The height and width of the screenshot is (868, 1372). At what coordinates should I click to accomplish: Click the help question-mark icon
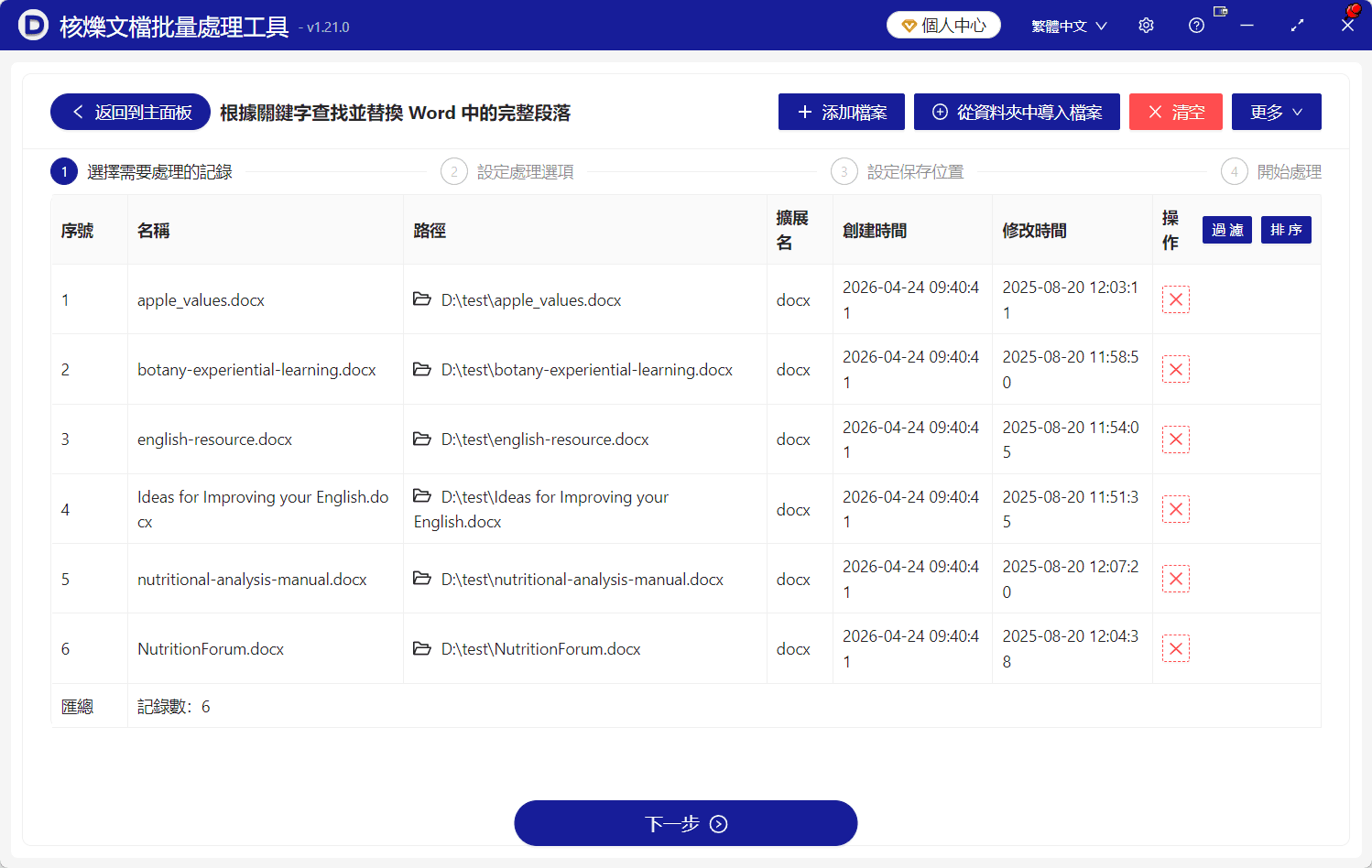click(x=1196, y=25)
